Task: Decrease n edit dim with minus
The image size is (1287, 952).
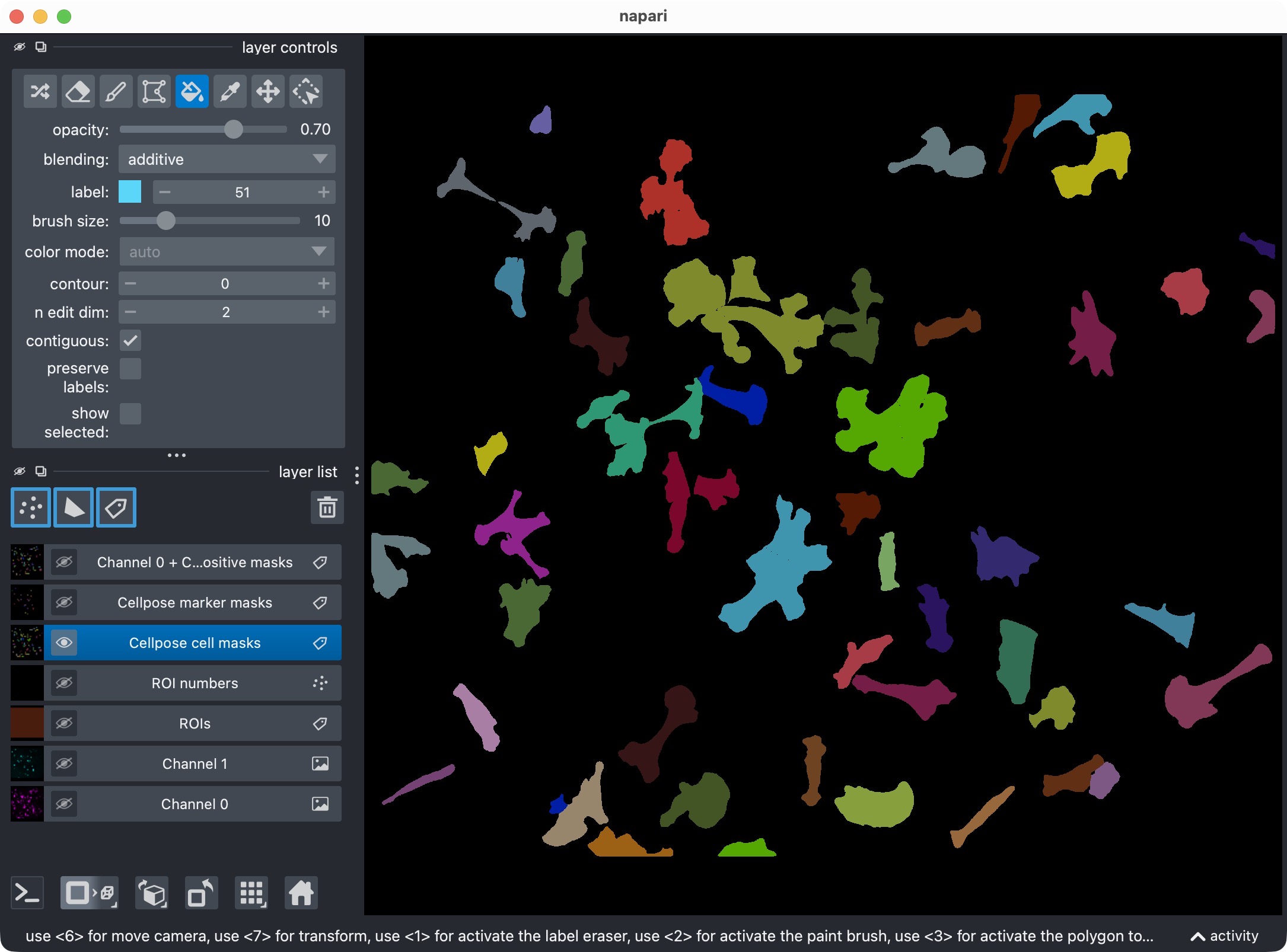Action: point(130,312)
